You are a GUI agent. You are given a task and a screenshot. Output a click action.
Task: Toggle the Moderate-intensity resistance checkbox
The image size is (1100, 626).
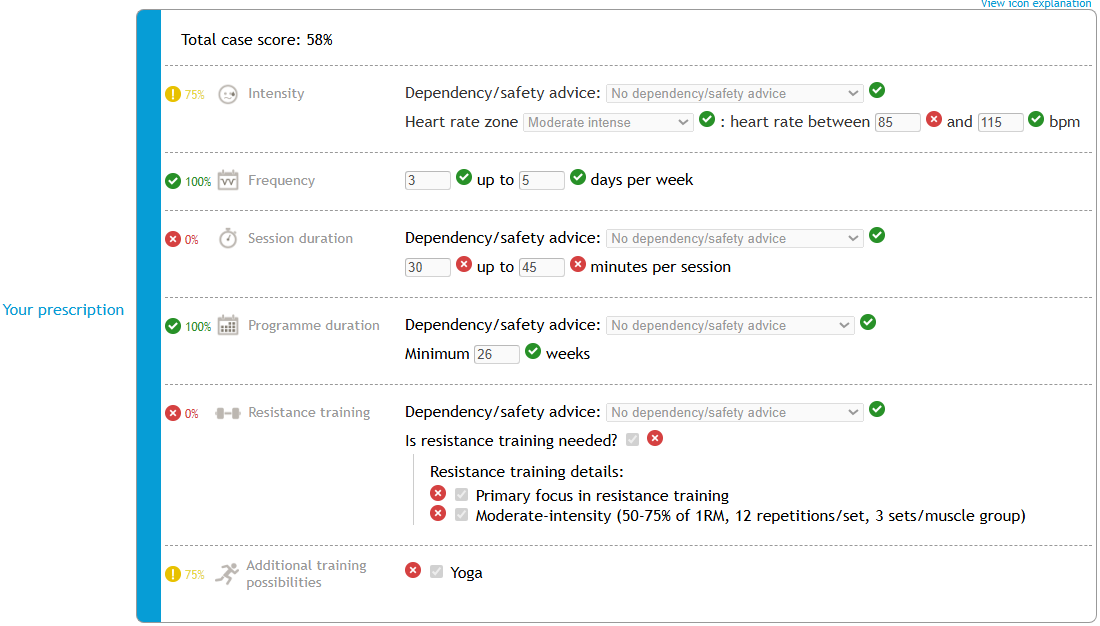click(461, 515)
